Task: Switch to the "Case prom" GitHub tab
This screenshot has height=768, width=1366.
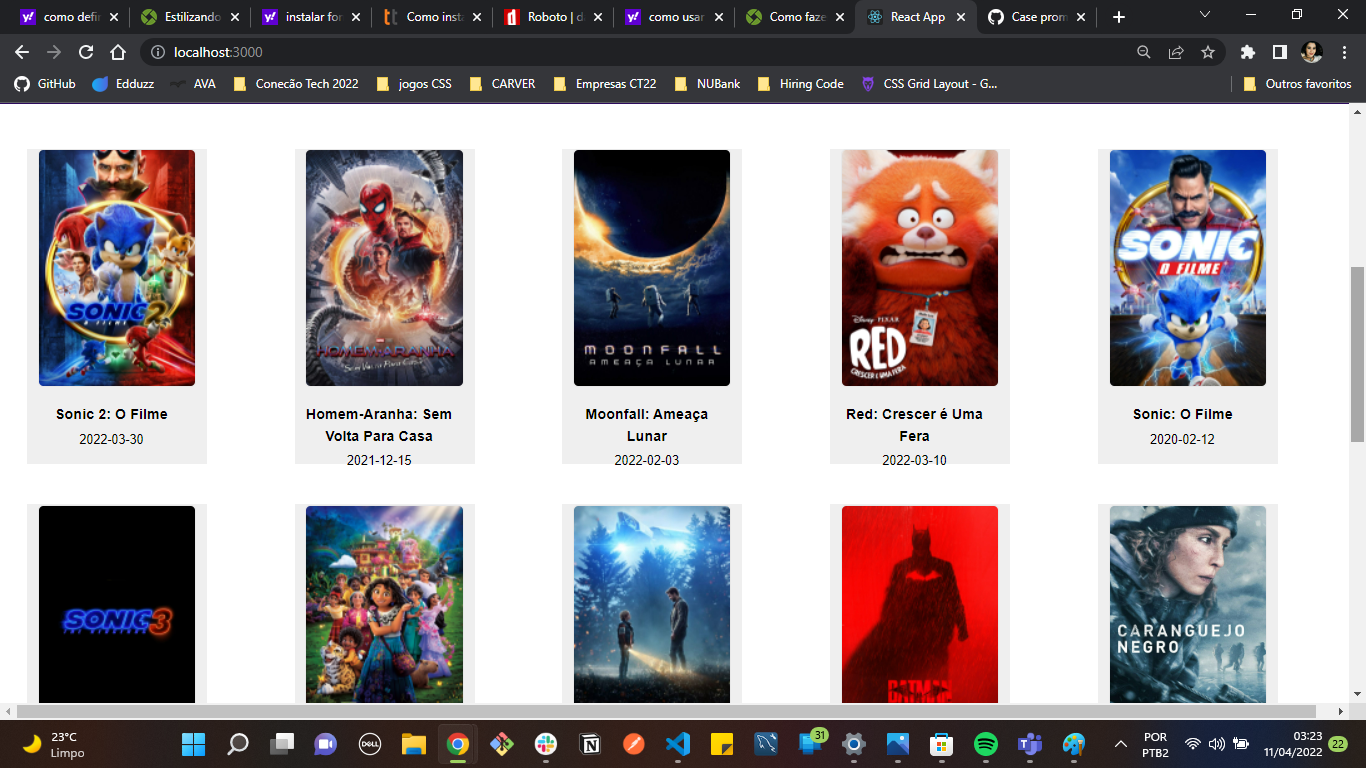Action: click(x=1037, y=17)
